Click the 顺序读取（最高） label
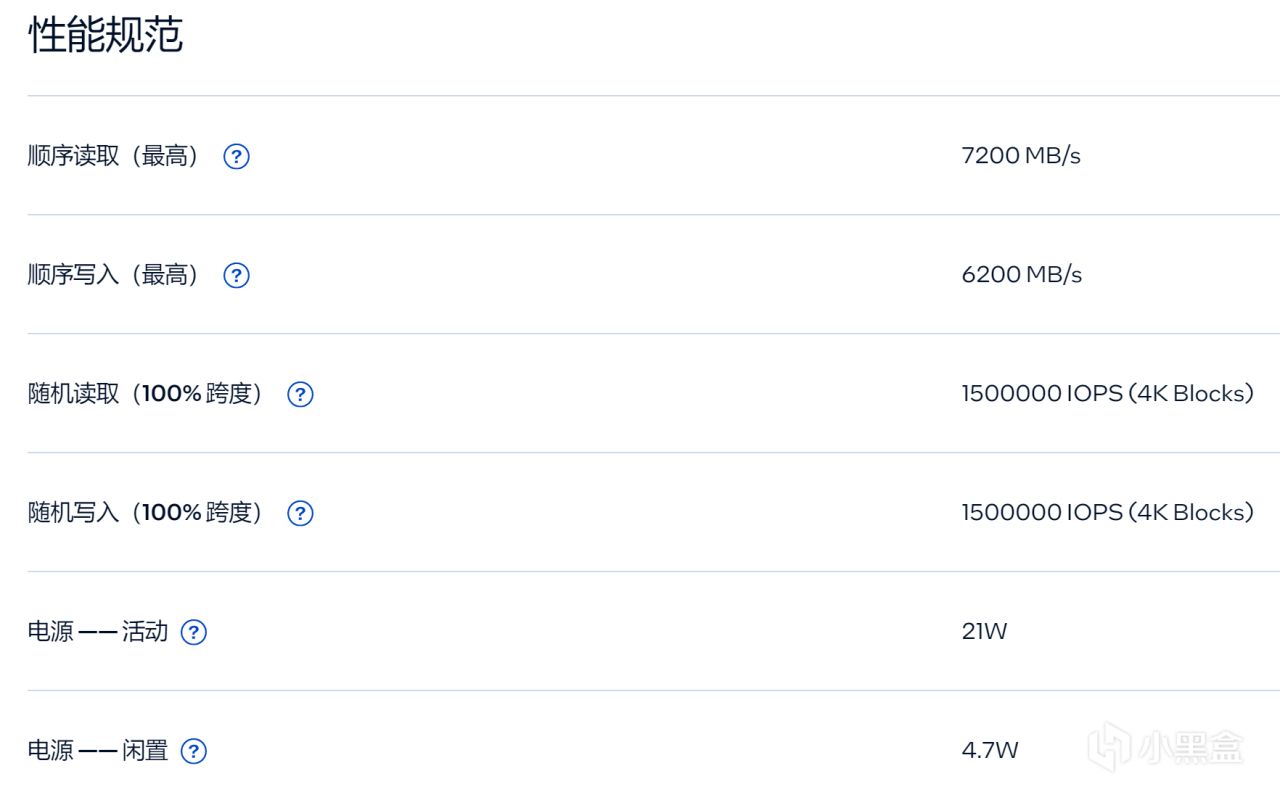 (113, 156)
